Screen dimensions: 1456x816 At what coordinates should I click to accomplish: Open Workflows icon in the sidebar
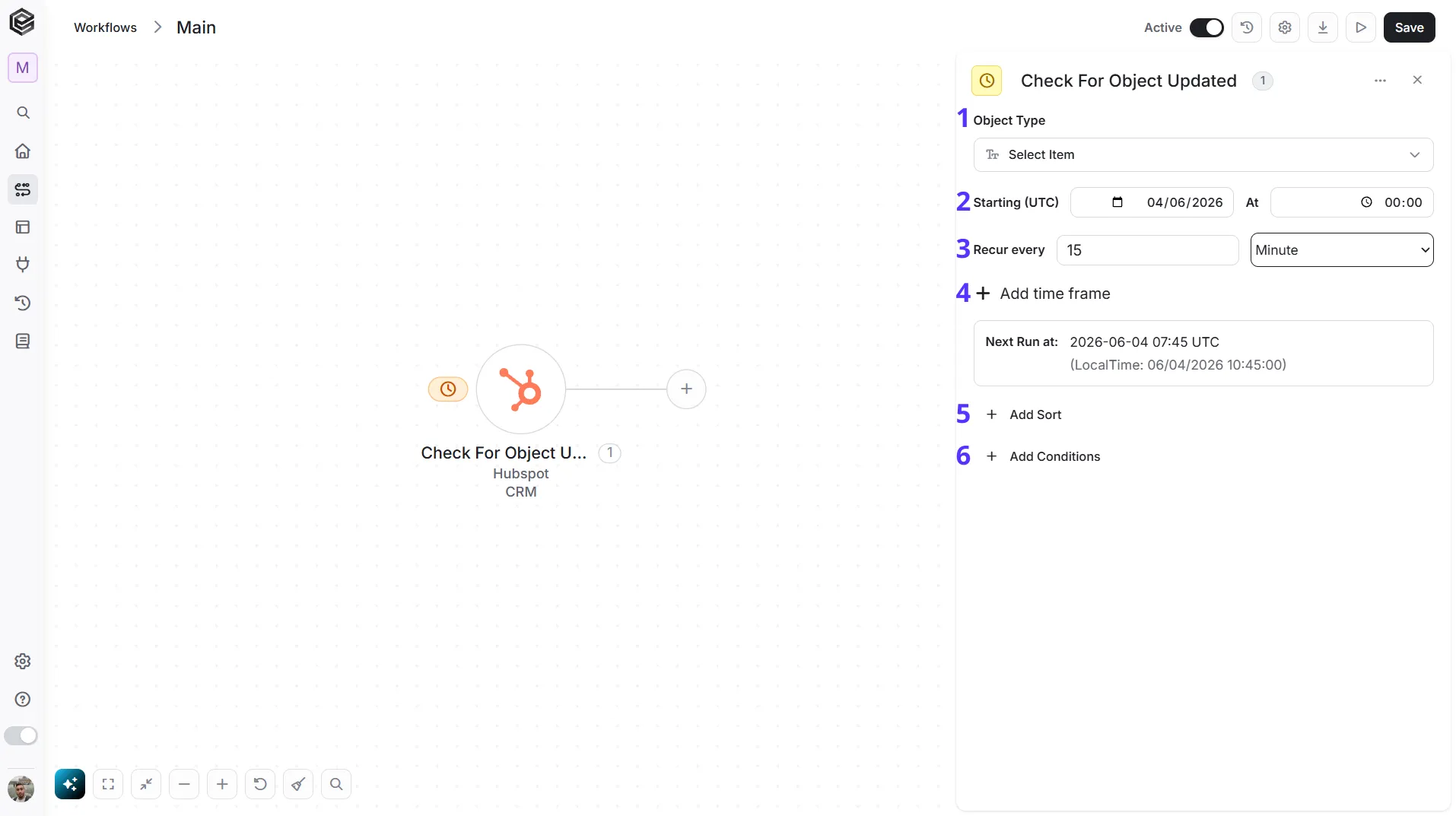coord(23,189)
